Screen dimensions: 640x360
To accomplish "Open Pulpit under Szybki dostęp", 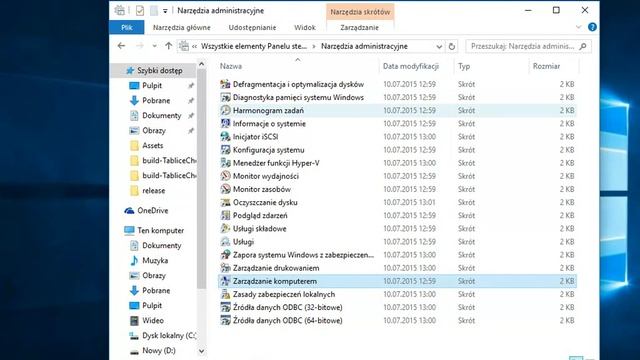I will coord(152,86).
